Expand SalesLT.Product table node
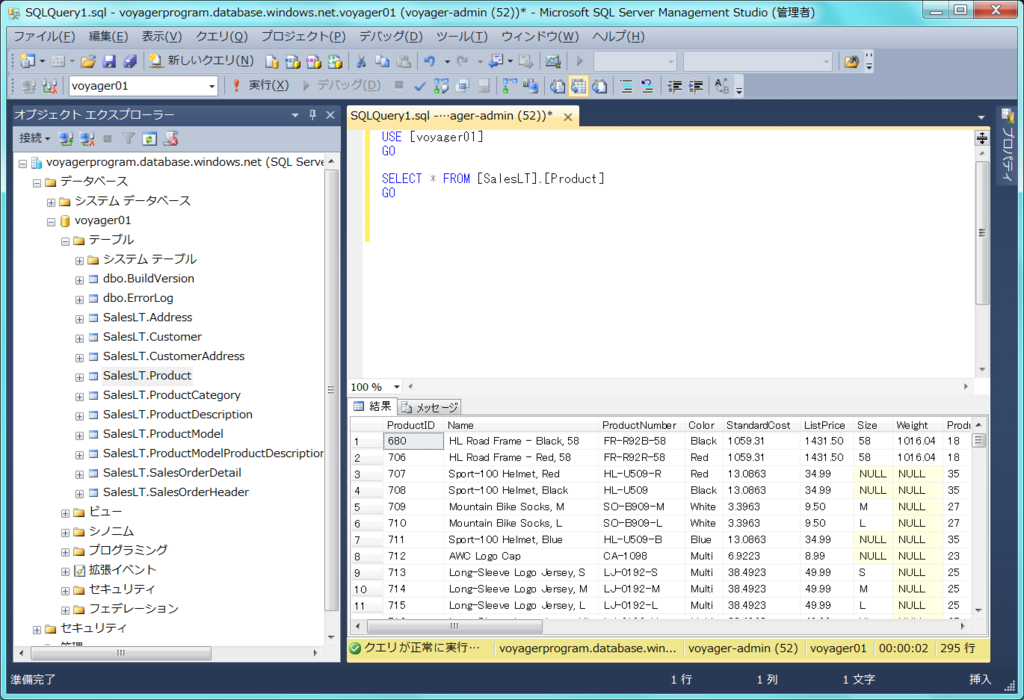The height and width of the screenshot is (700, 1024). [79, 377]
